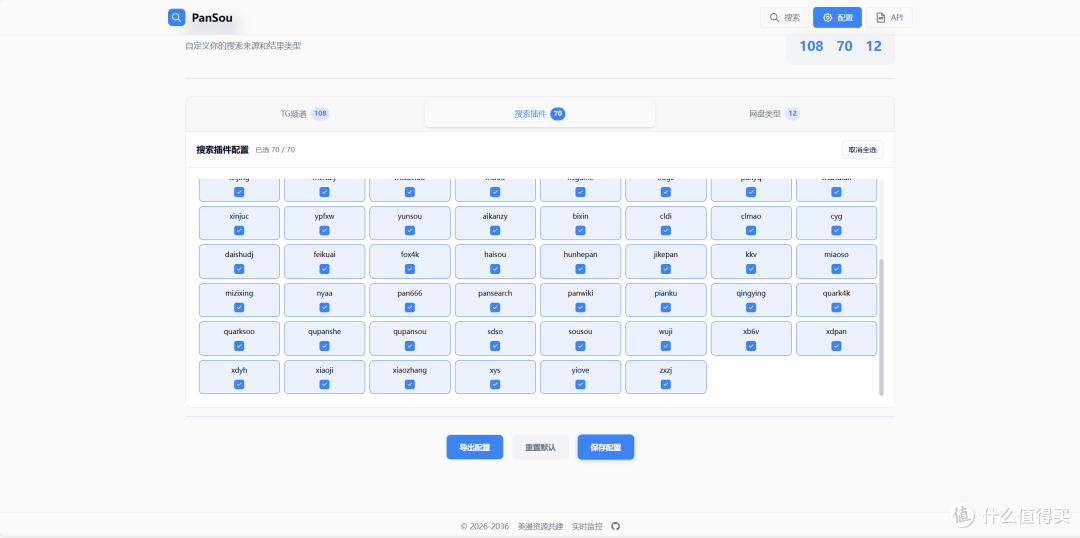Click the qupansou plugin name
1080x538 pixels.
click(x=410, y=331)
